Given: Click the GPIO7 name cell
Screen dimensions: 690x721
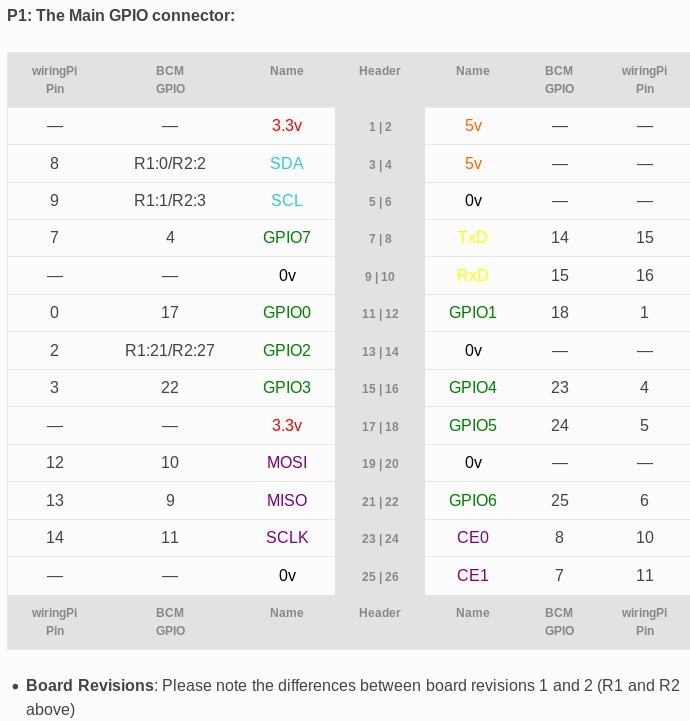Looking at the screenshot, I should pyautogui.click(x=287, y=237).
